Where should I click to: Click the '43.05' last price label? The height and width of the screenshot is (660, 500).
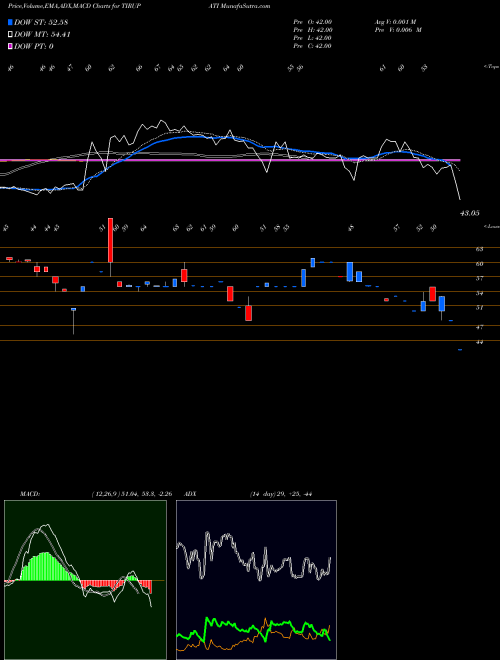tap(469, 213)
